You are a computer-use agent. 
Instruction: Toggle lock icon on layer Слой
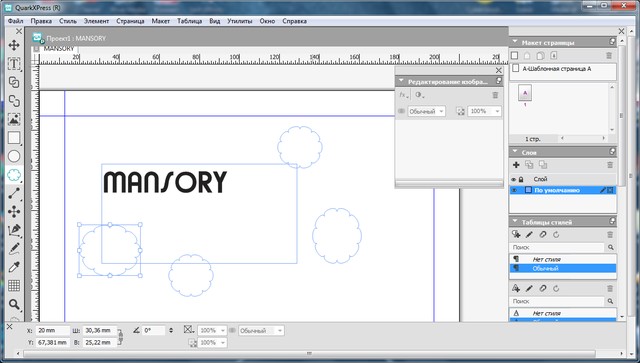521,179
